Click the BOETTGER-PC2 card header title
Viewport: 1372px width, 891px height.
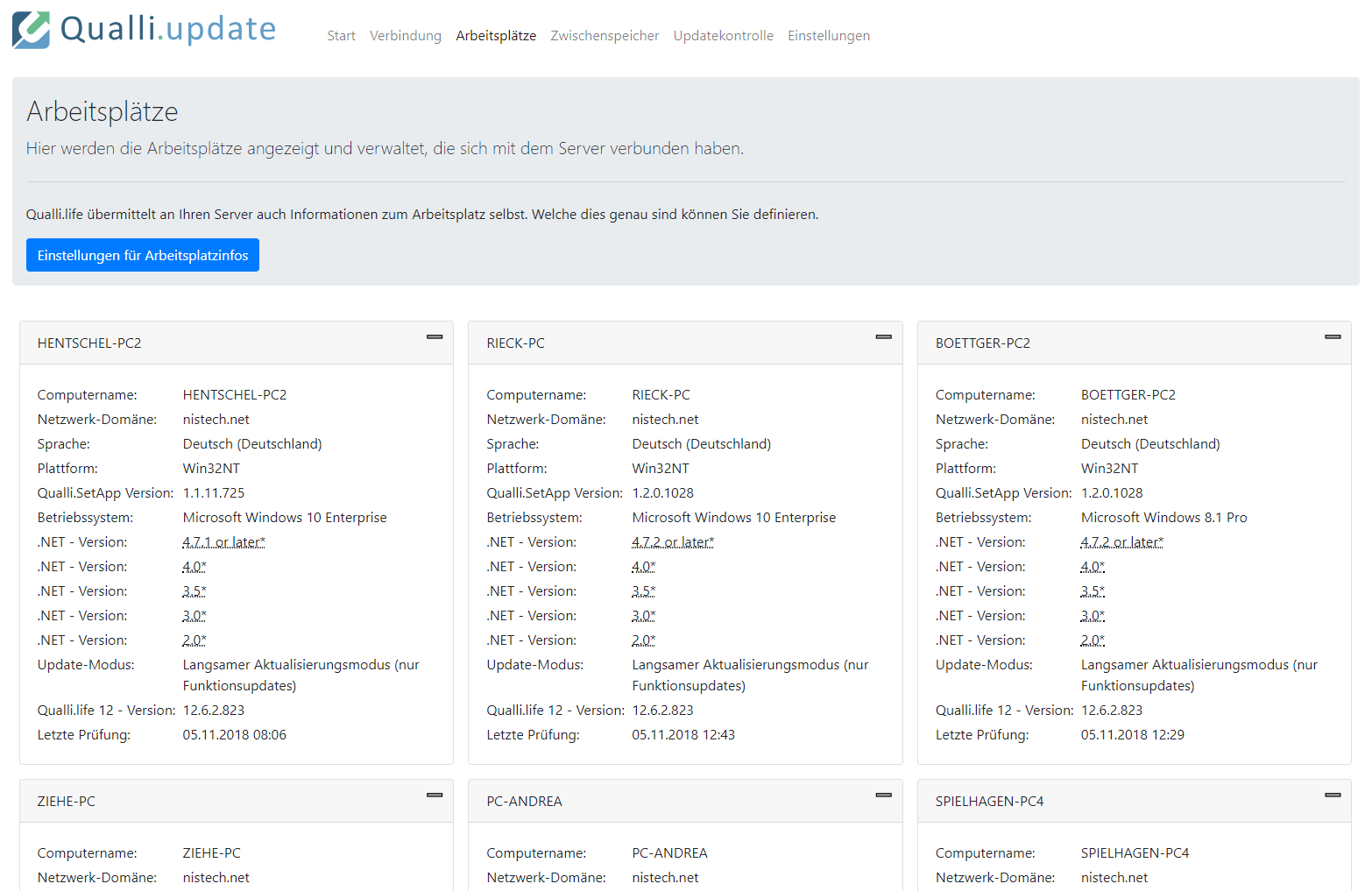[x=983, y=343]
